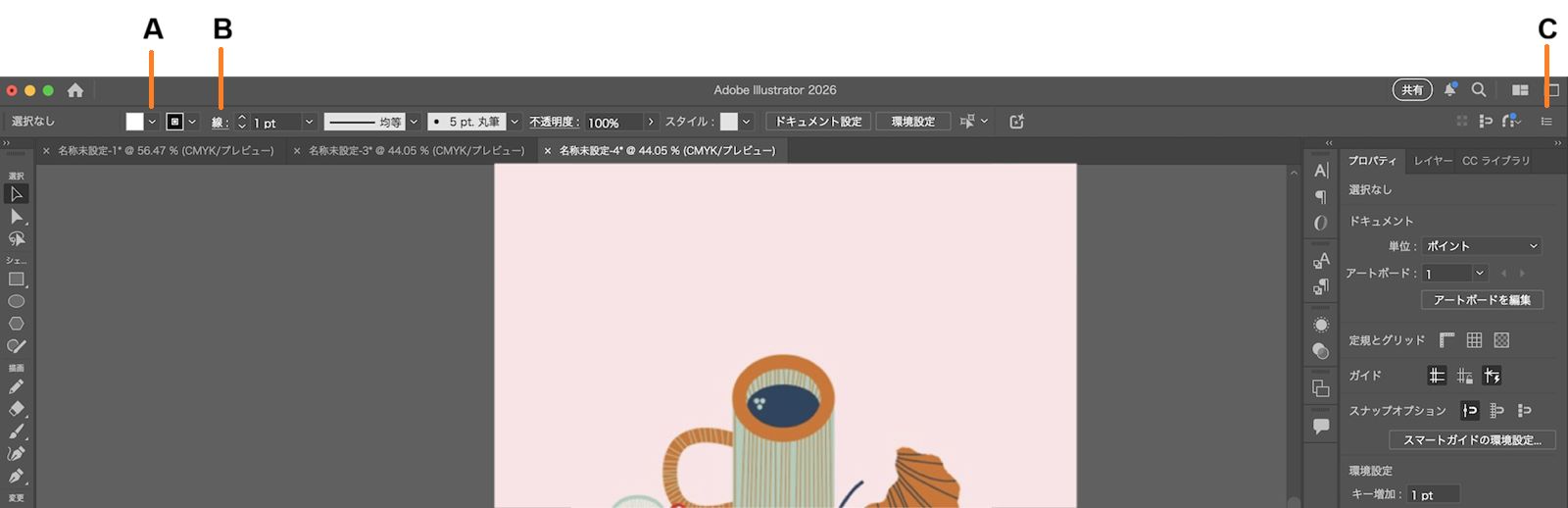
Task: Switch to the CC ライブラリ tab
Action: coord(1495,161)
